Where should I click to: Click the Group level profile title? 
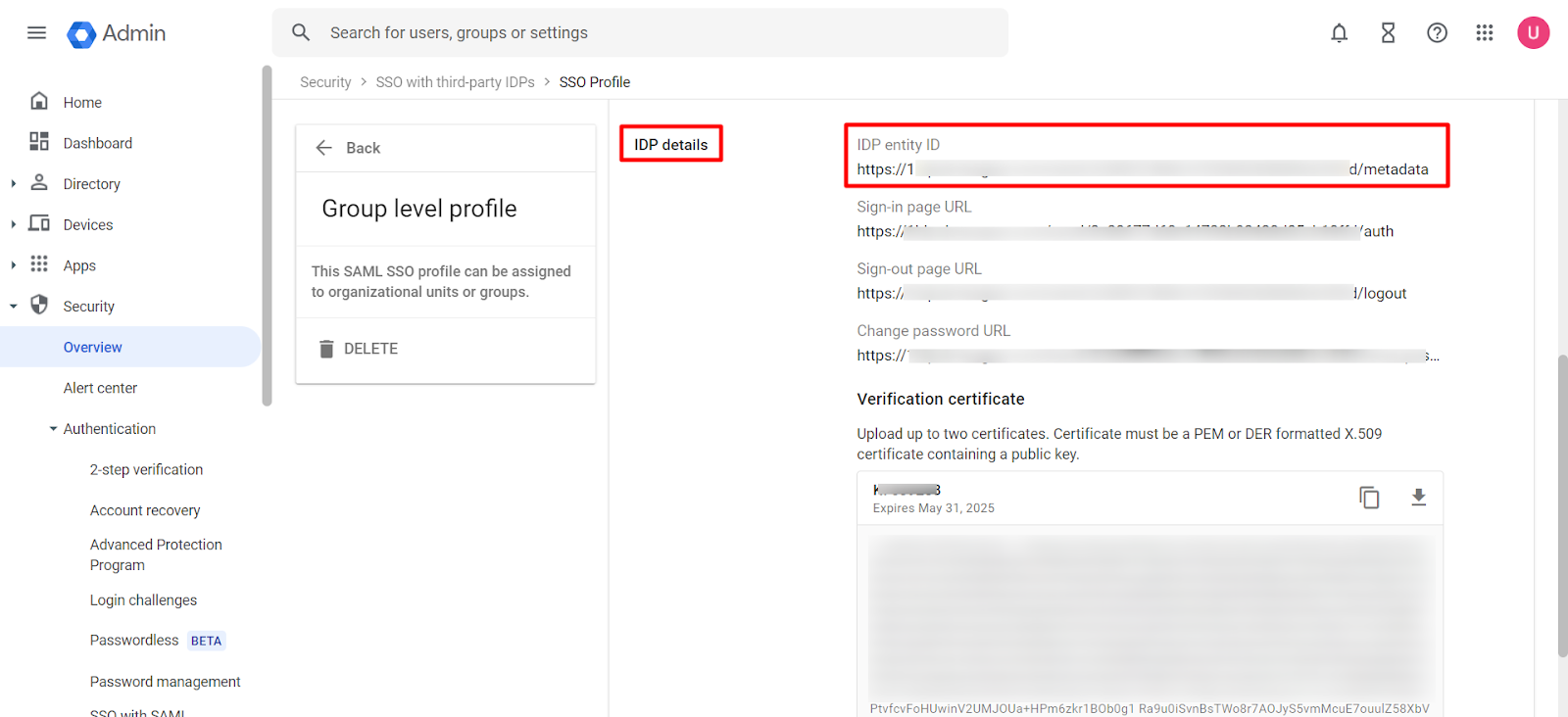(419, 209)
